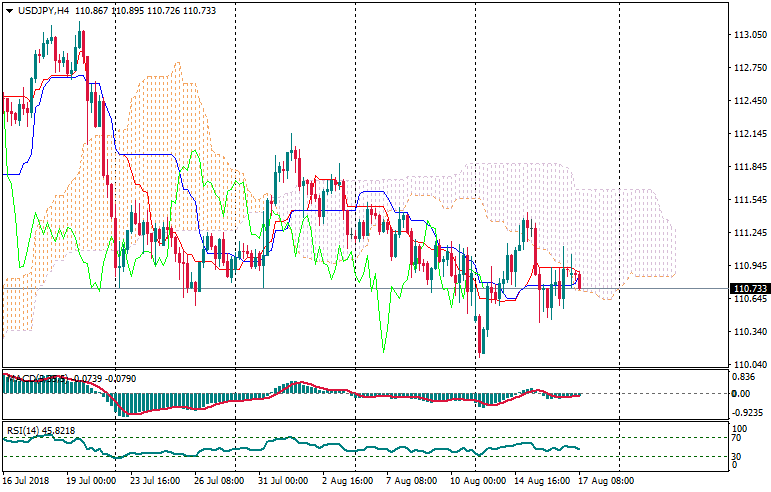Select the 110.040 price scale label
This screenshot has height=492, width=771.
coord(749,365)
